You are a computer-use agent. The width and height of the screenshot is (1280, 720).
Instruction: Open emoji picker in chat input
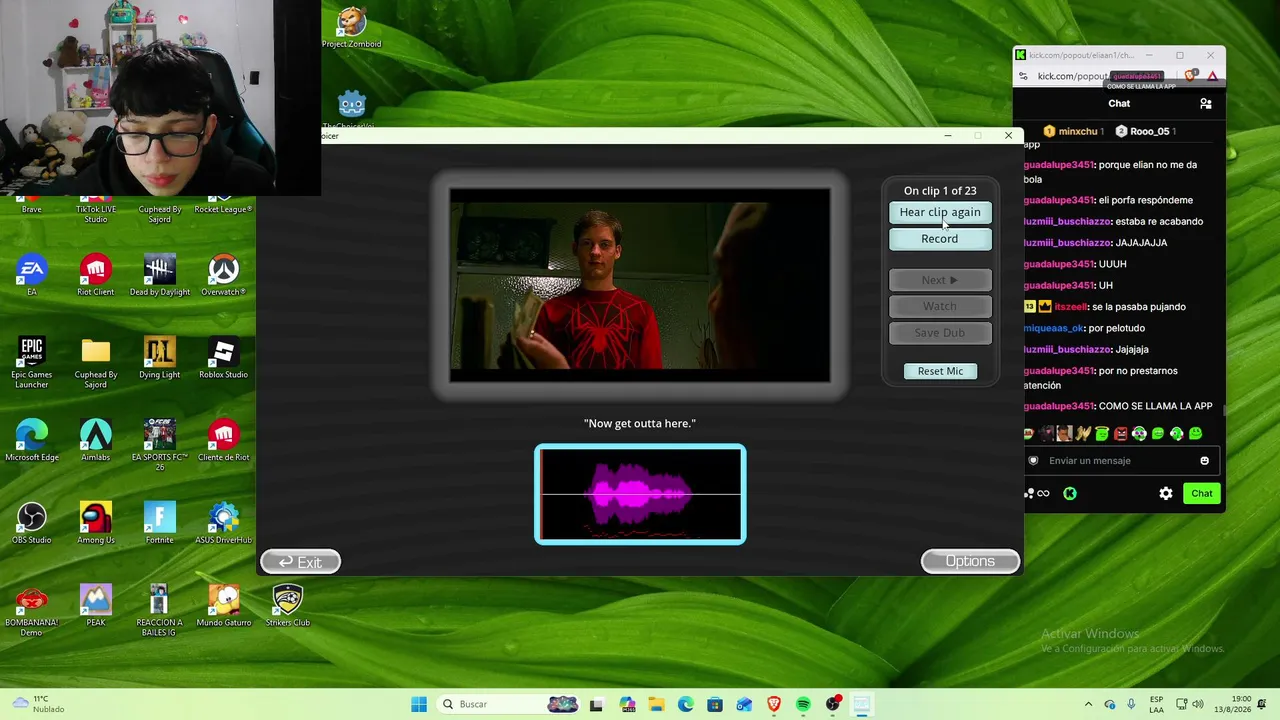[x=1204, y=461]
